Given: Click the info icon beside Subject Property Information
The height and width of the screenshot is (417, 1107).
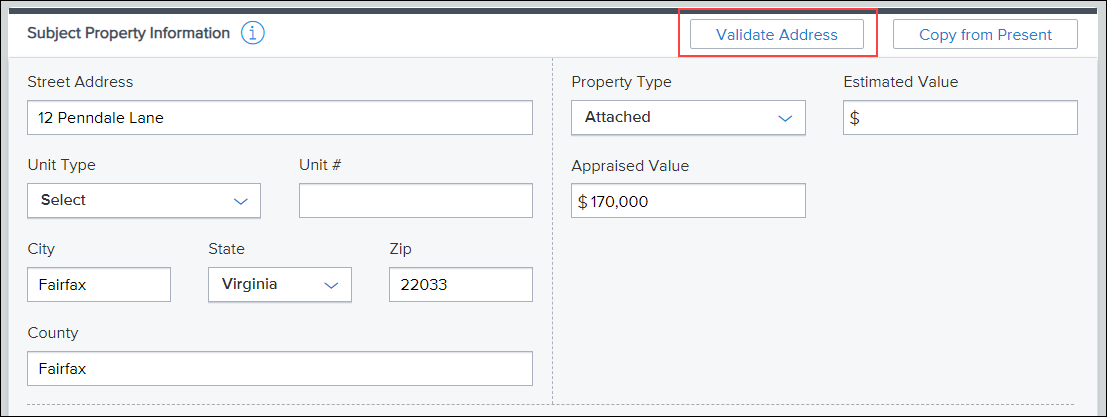Looking at the screenshot, I should coord(253,33).
